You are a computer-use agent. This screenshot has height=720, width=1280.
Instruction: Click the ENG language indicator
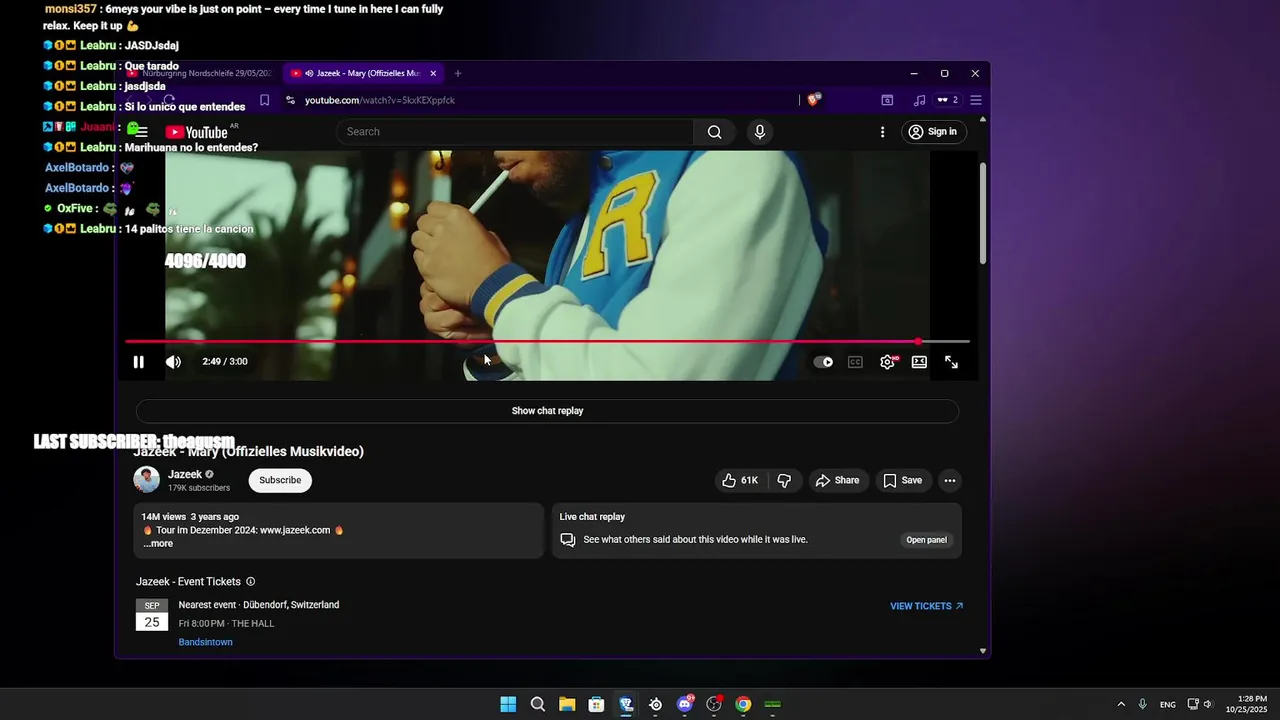point(1168,705)
